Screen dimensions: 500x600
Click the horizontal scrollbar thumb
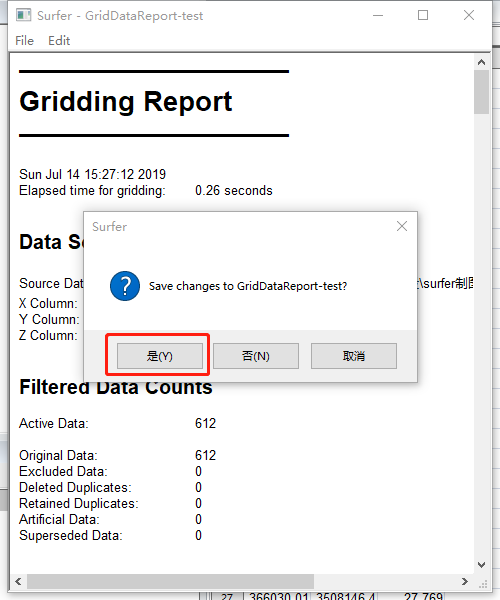click(x=170, y=581)
